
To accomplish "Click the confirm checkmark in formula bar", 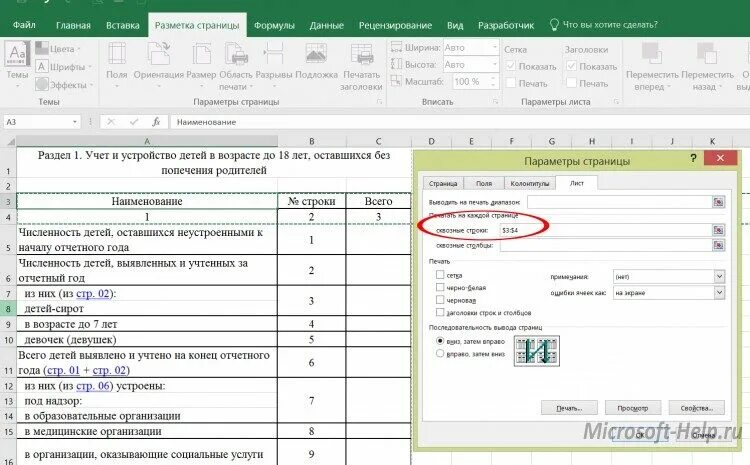I will point(133,122).
